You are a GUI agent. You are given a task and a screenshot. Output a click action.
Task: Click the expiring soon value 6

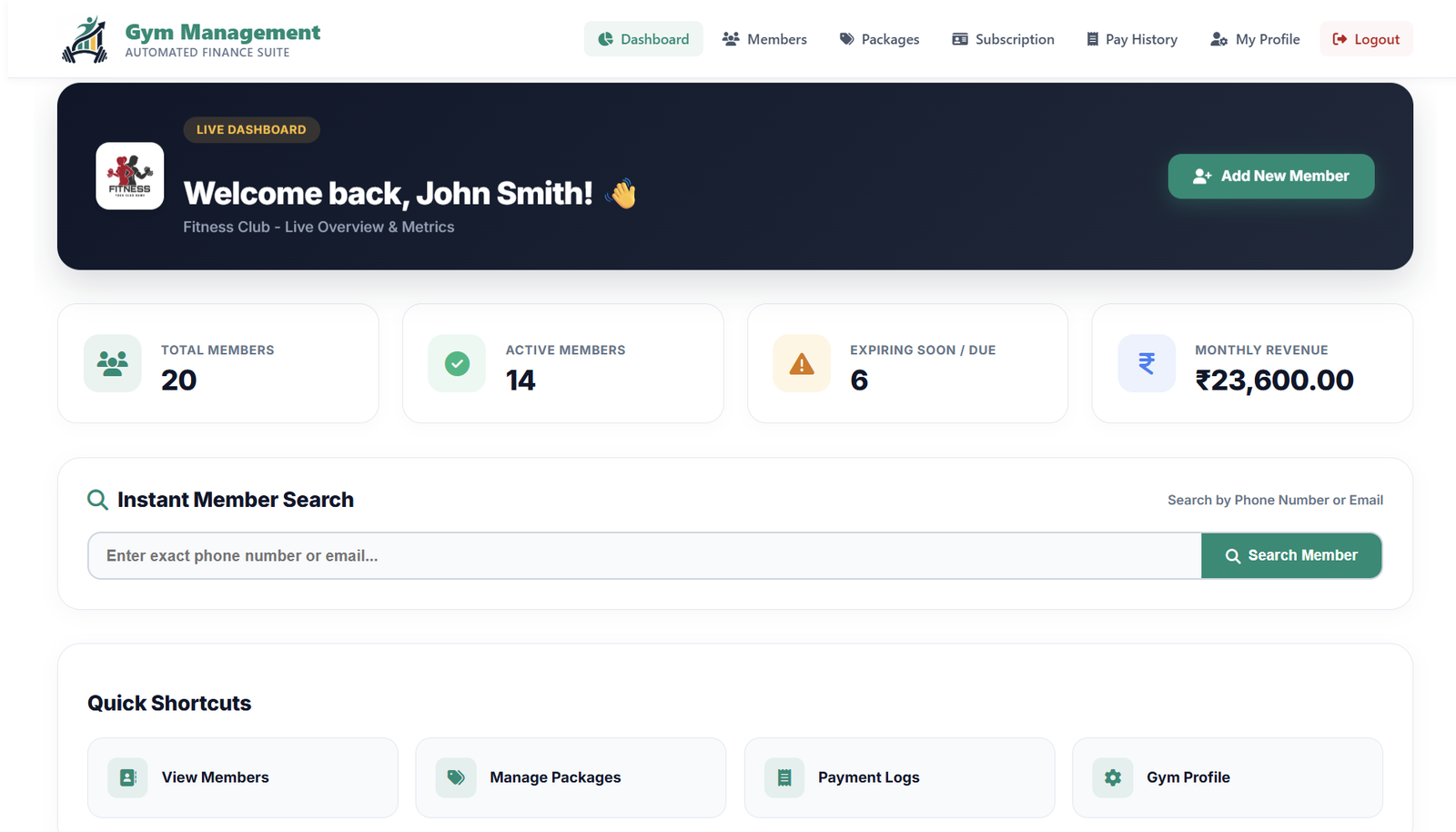pyautogui.click(x=859, y=380)
